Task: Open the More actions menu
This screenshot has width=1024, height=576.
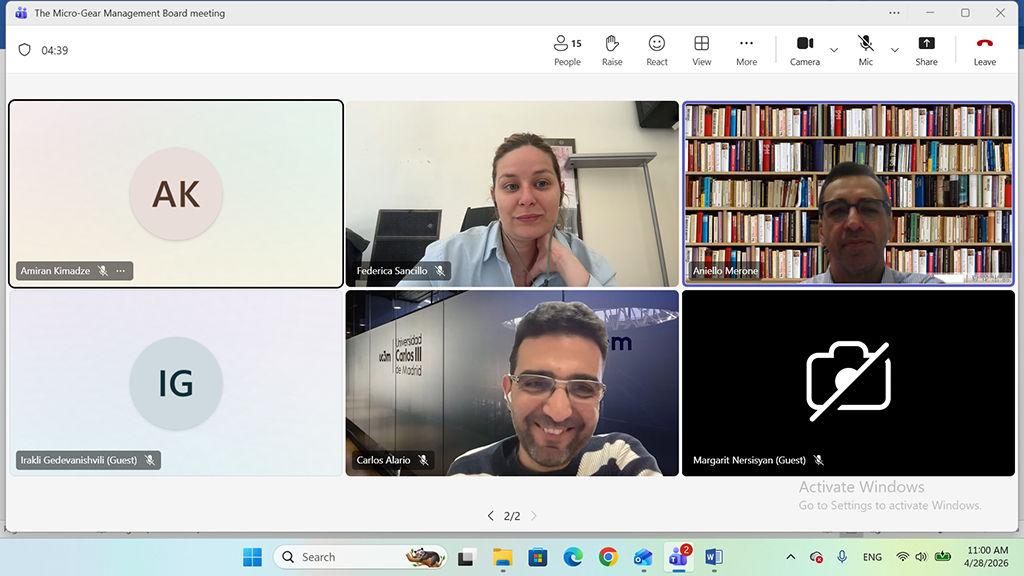Action: pos(746,50)
